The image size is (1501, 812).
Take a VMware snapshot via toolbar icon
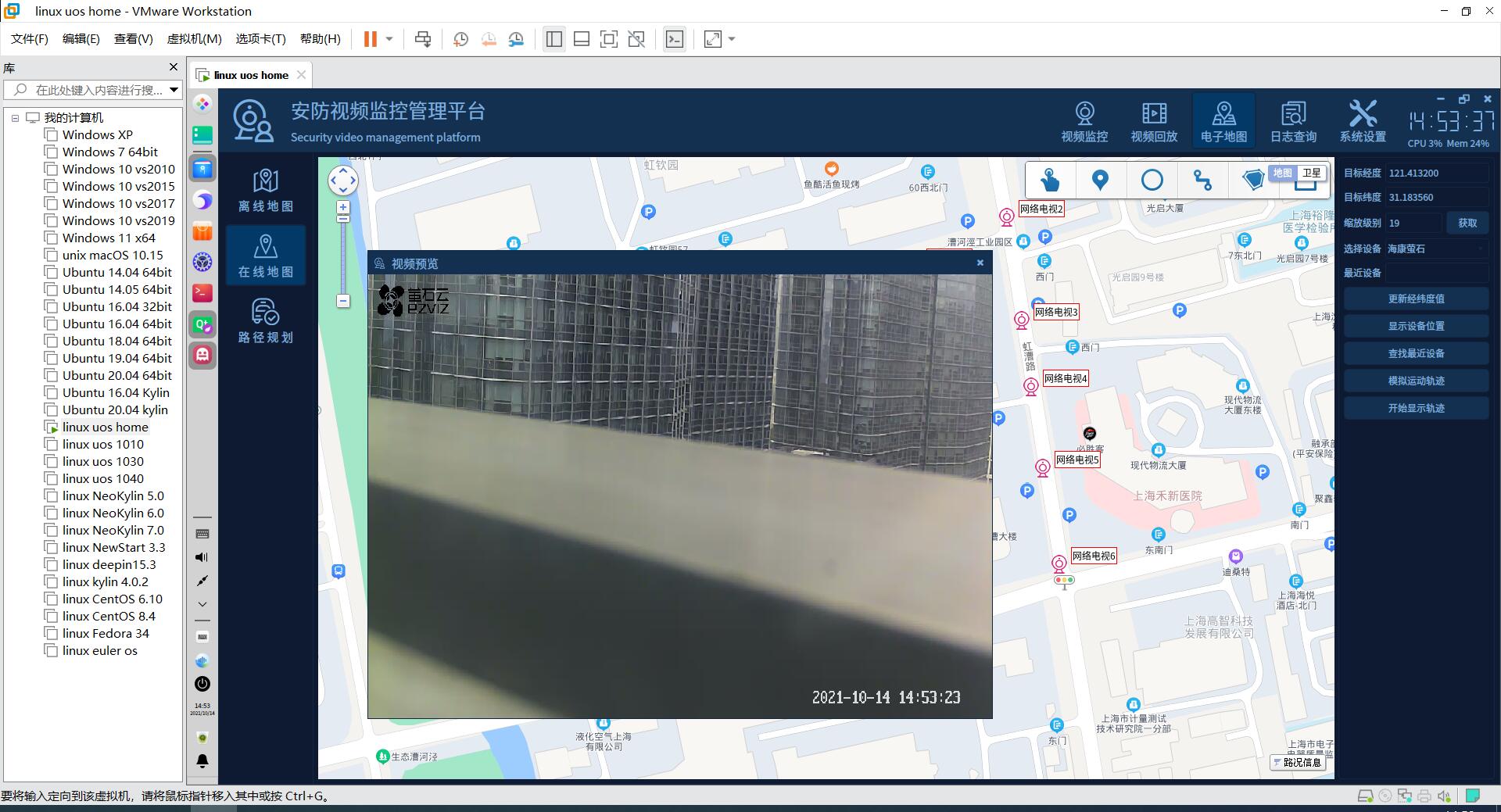[460, 39]
